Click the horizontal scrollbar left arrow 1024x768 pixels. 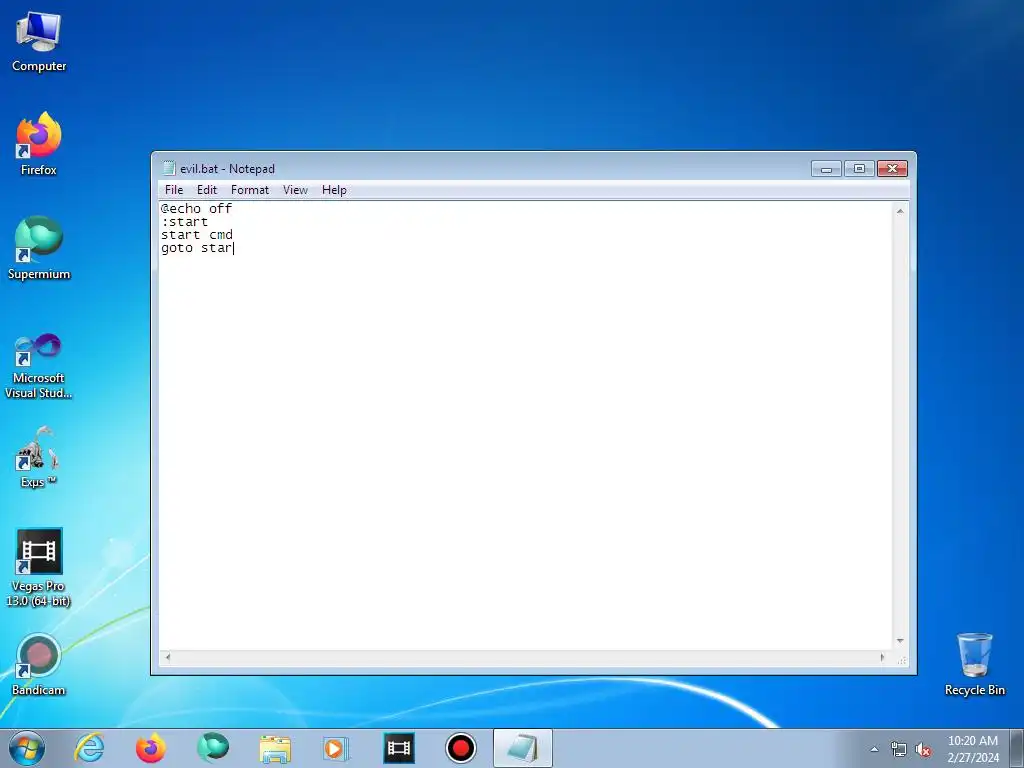click(167, 657)
